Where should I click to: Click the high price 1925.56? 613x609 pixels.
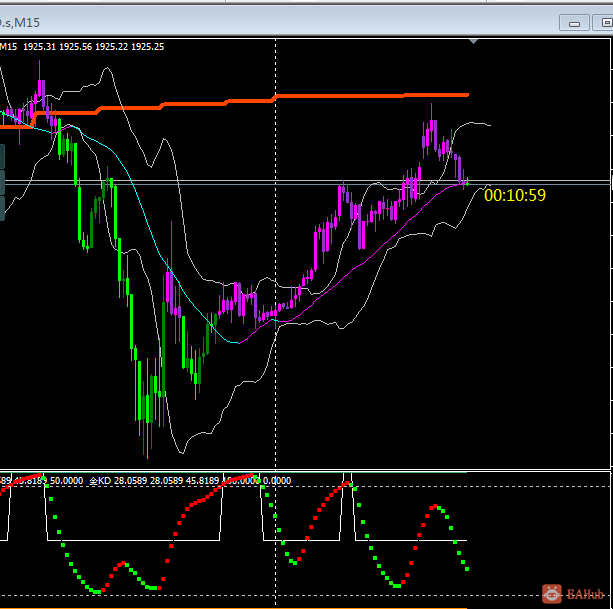coord(75,47)
